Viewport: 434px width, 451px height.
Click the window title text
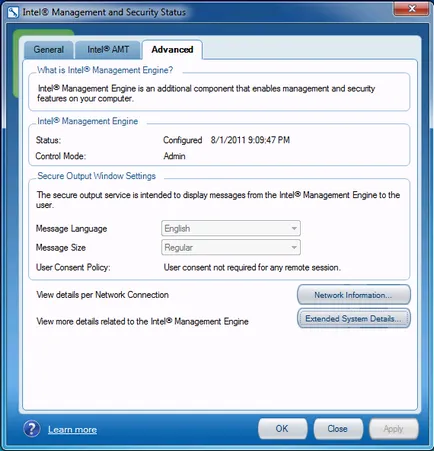click(104, 12)
